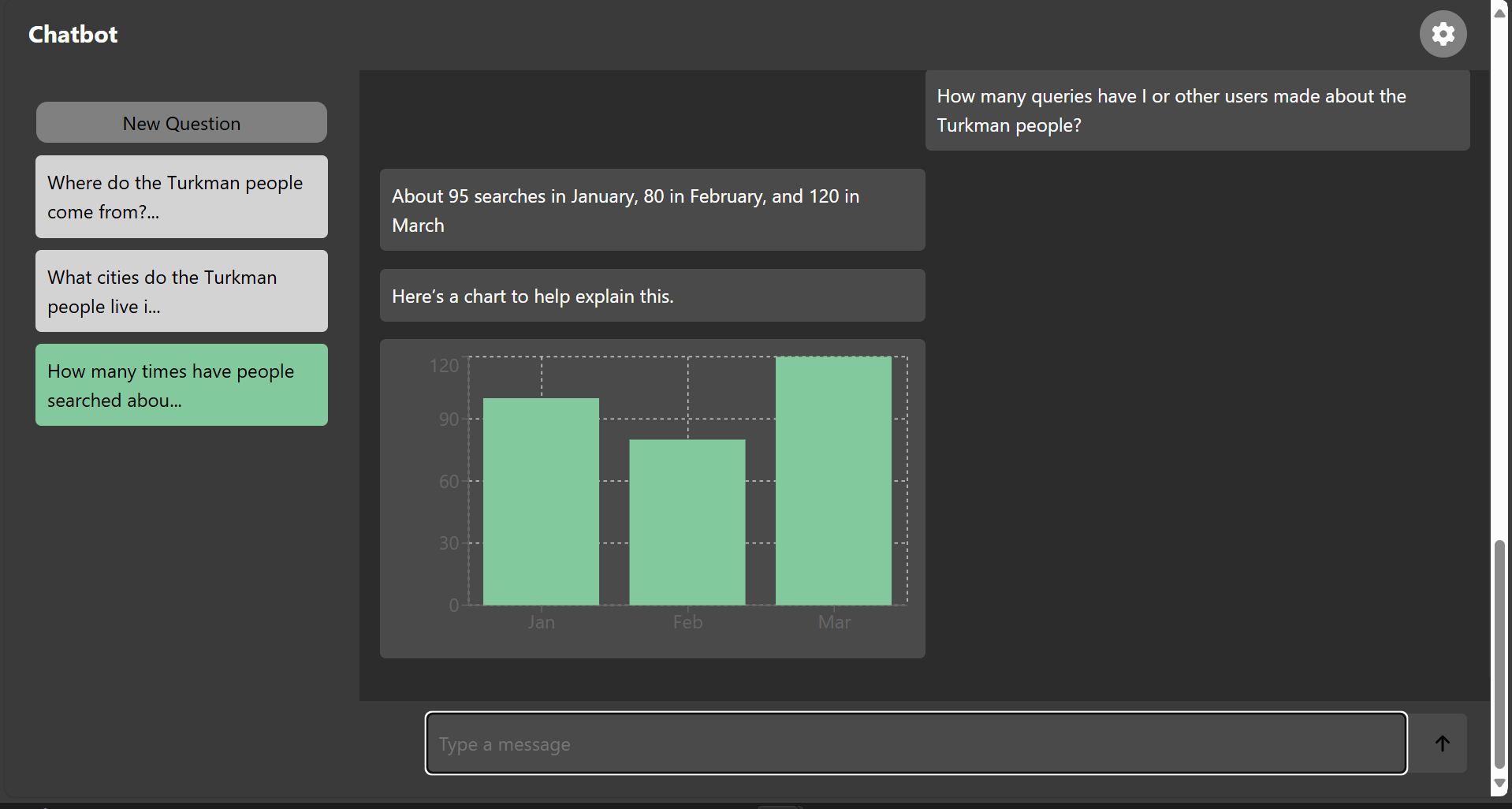Click the '90' y-axis label
Viewport: 1512px width, 809px height.
pos(449,419)
